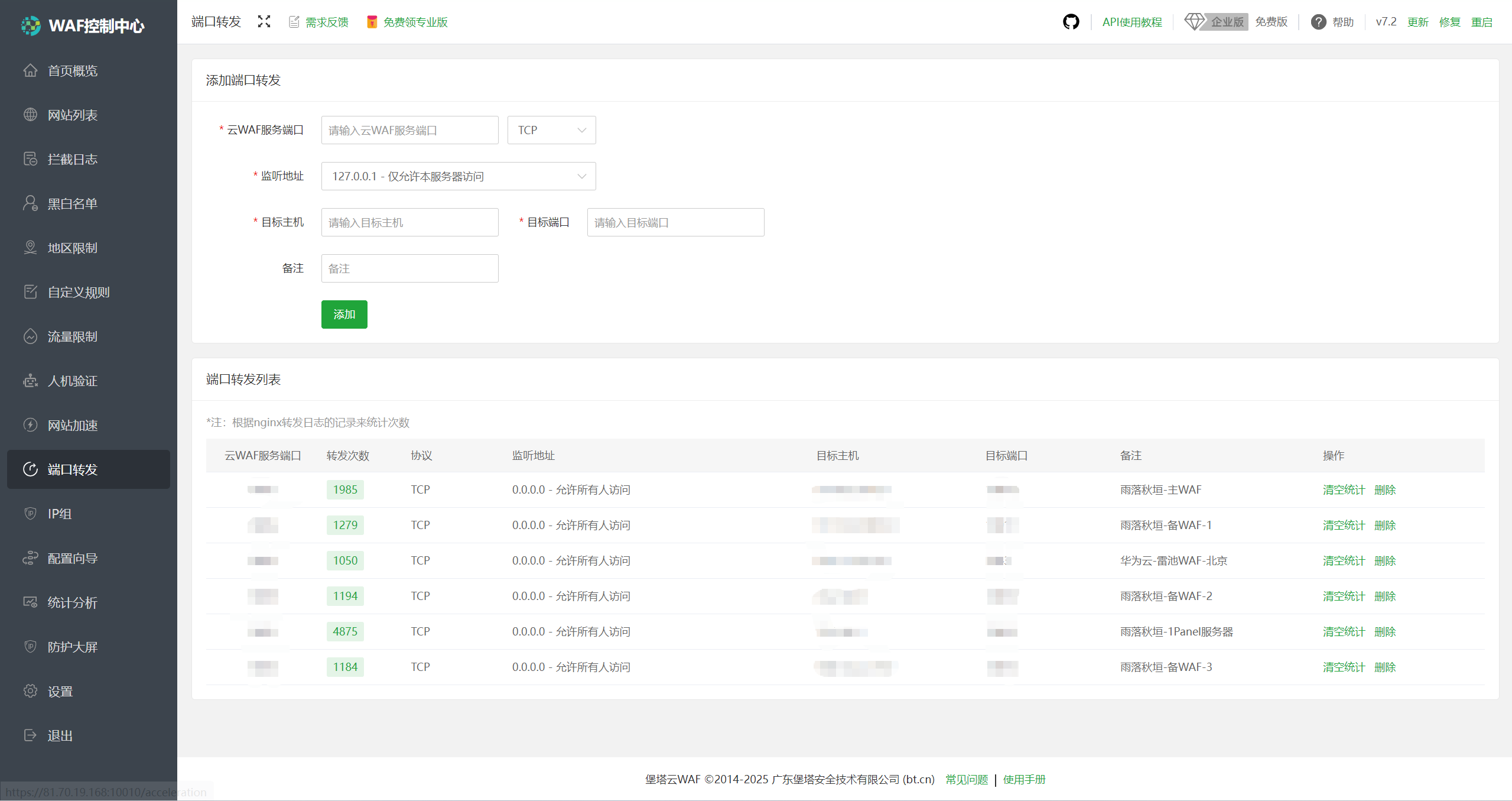
Task: Expand the TCP protocol dropdown
Action: [551, 130]
